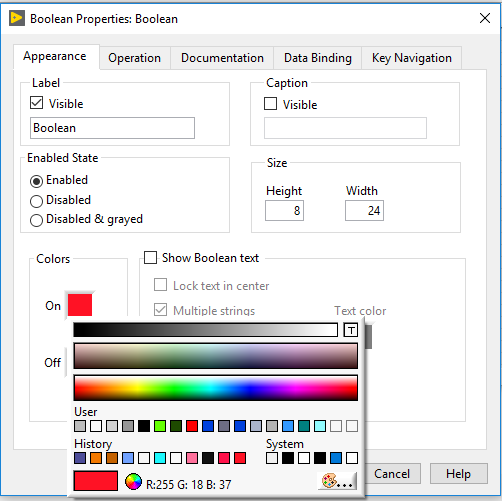The width and height of the screenshot is (502, 501).
Task: Open the Data Binding tab
Action: 318,58
